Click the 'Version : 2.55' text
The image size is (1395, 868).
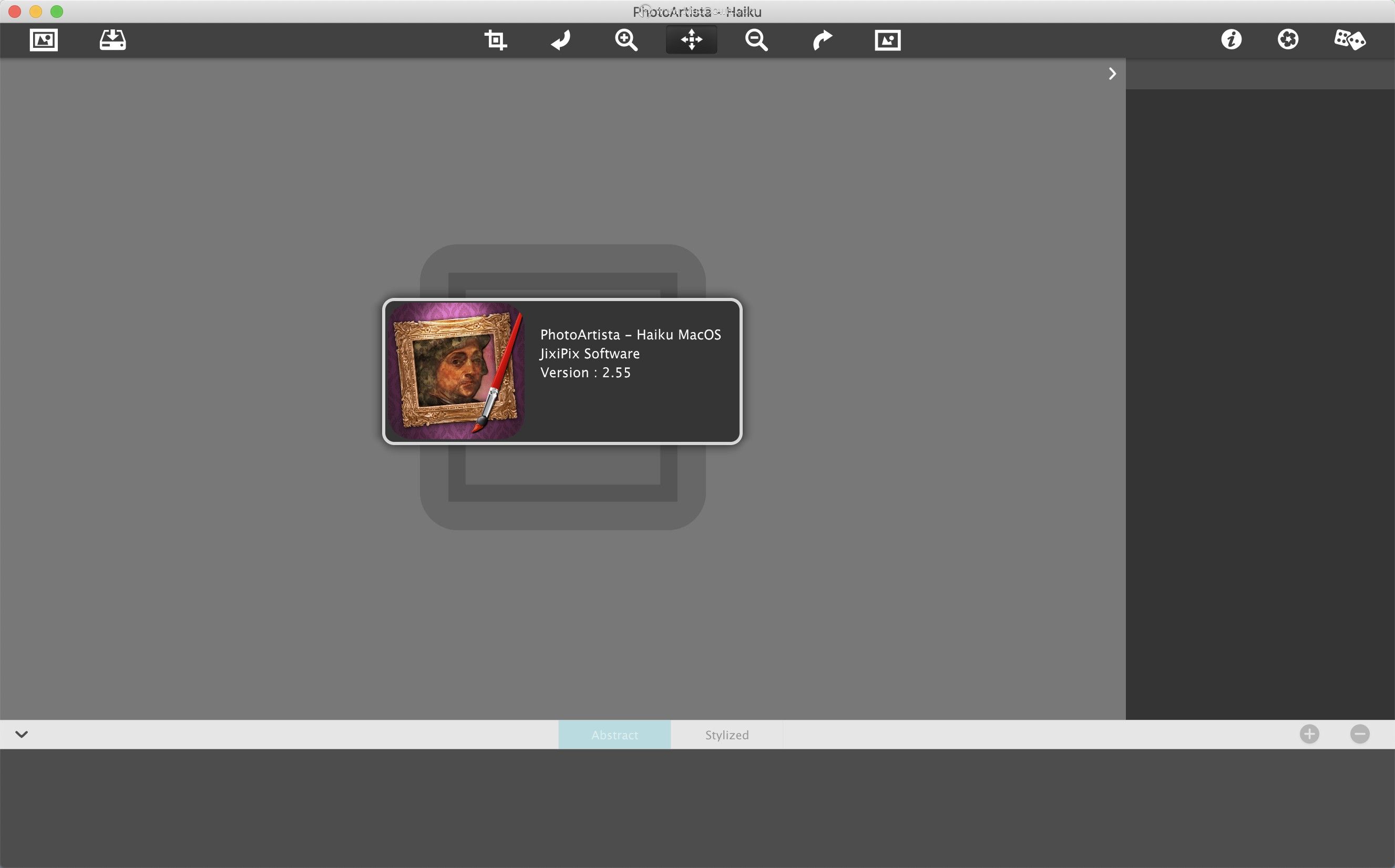pyautogui.click(x=585, y=373)
